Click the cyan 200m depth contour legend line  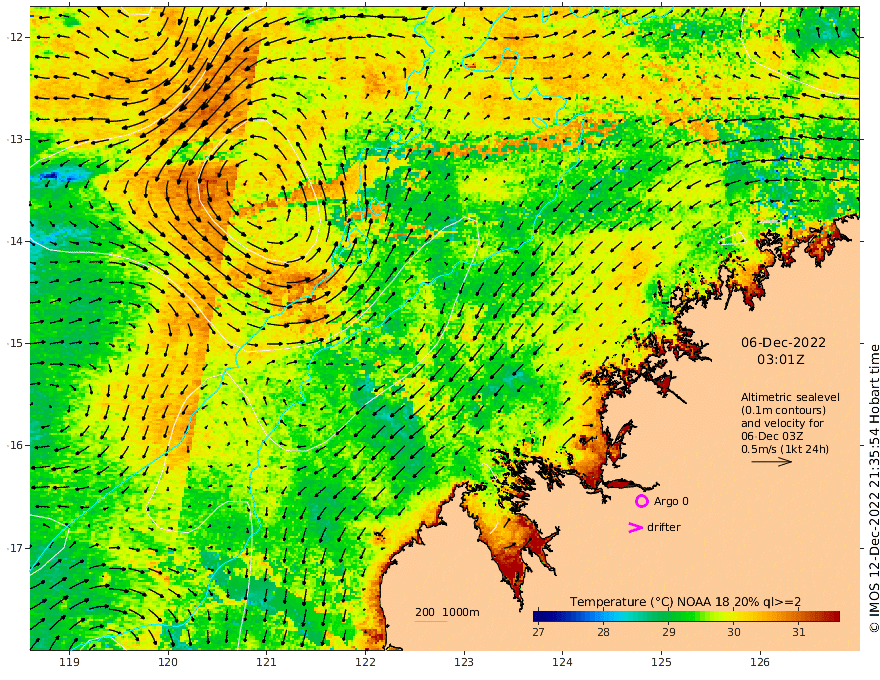click(431, 621)
